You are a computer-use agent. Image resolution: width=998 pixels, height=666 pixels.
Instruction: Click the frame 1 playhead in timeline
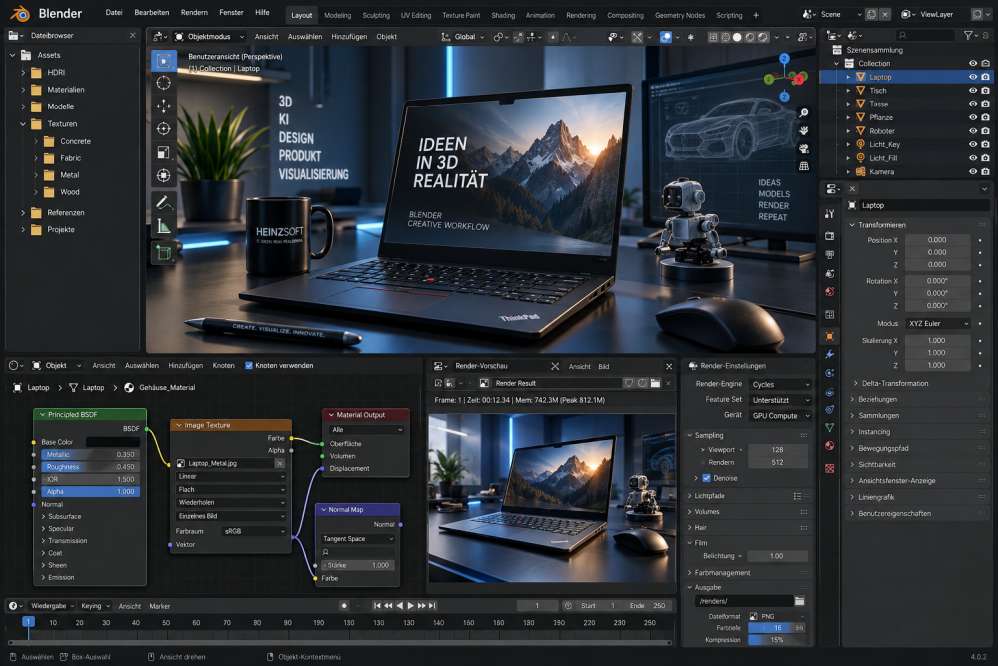click(28, 621)
